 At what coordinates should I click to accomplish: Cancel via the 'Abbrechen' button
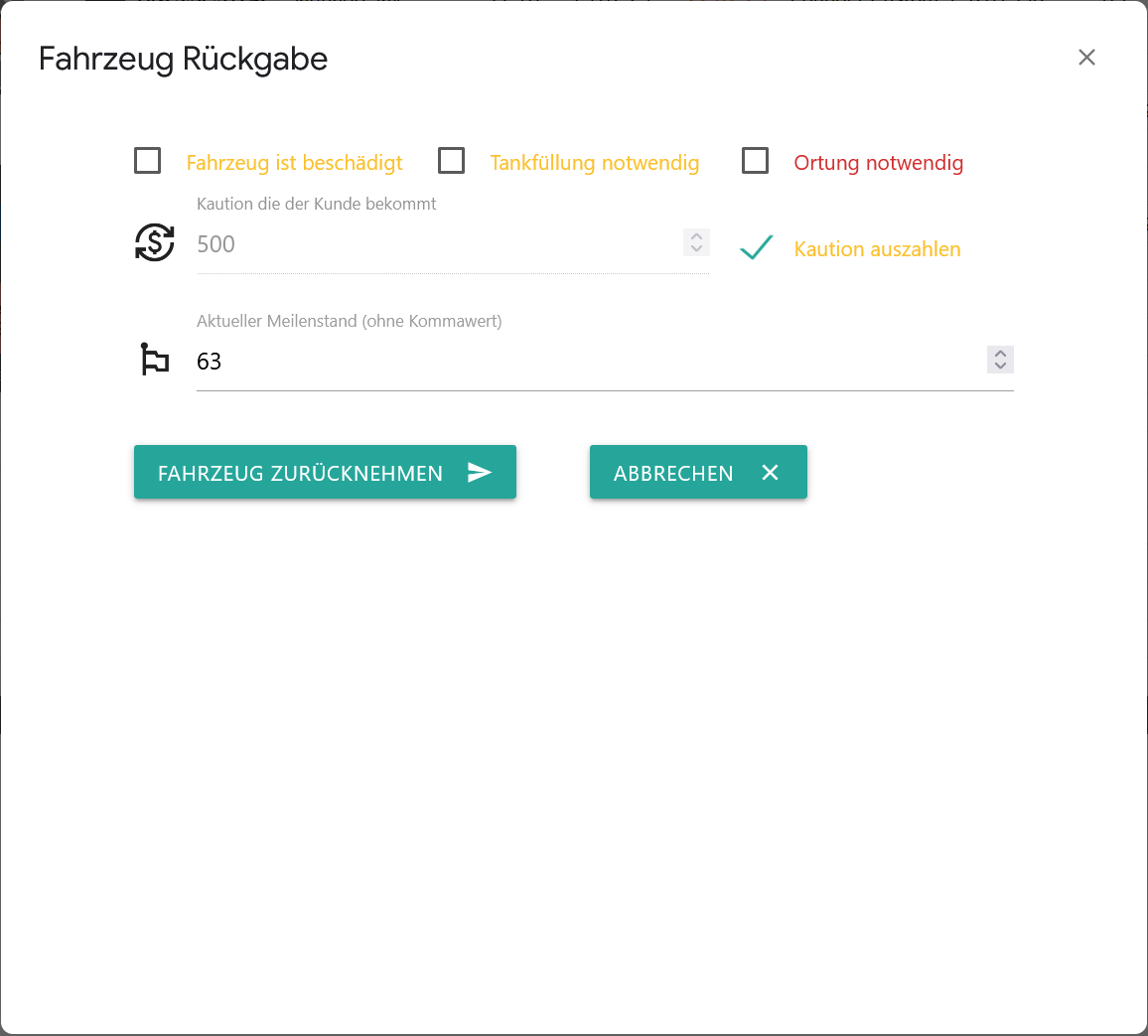click(x=698, y=472)
